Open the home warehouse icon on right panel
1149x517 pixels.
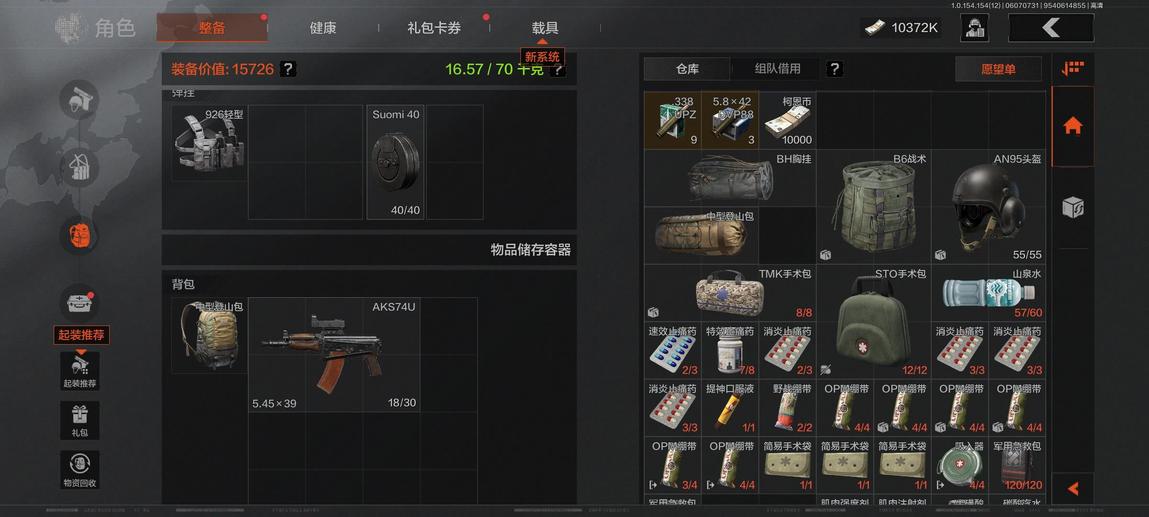point(1072,126)
